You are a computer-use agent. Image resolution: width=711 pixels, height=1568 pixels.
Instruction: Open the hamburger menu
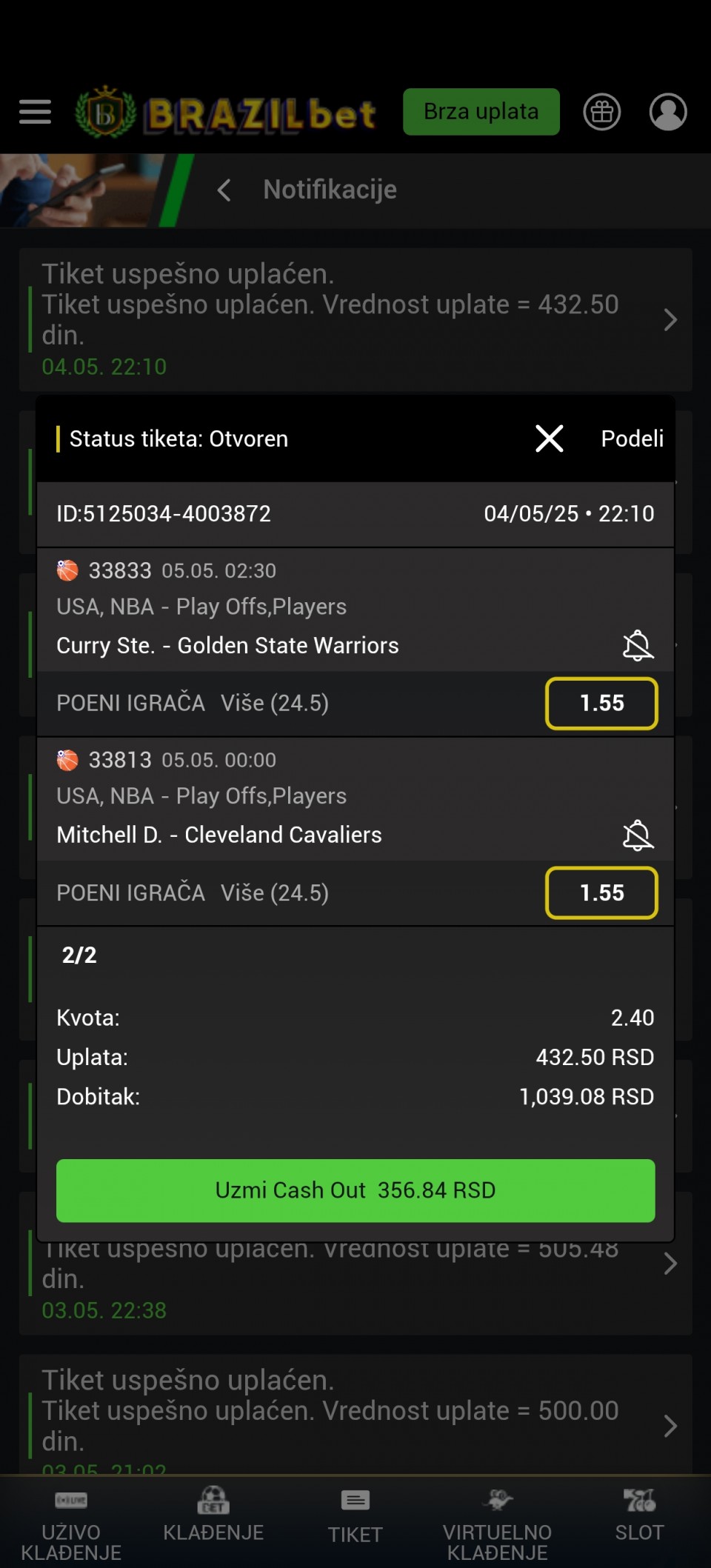click(35, 112)
